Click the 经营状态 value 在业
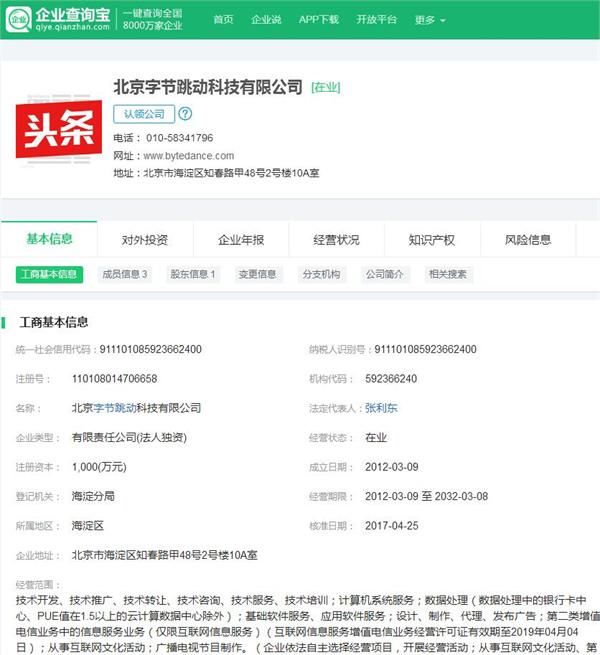600x655 pixels. coord(376,437)
